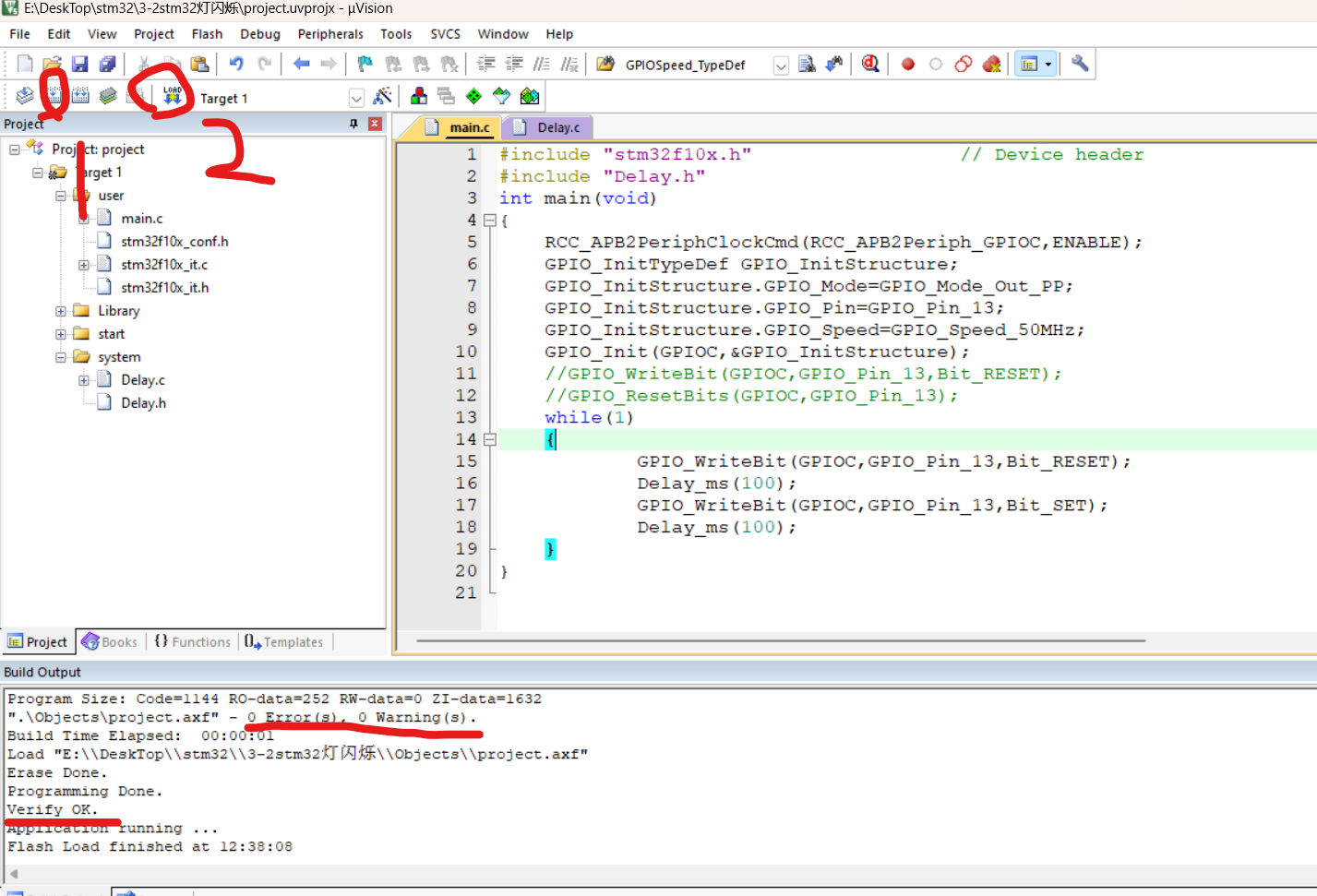Screen dimensions: 1317x896
Task: Start Incremental Find with the binoculars arrow icon
Action: (834, 64)
